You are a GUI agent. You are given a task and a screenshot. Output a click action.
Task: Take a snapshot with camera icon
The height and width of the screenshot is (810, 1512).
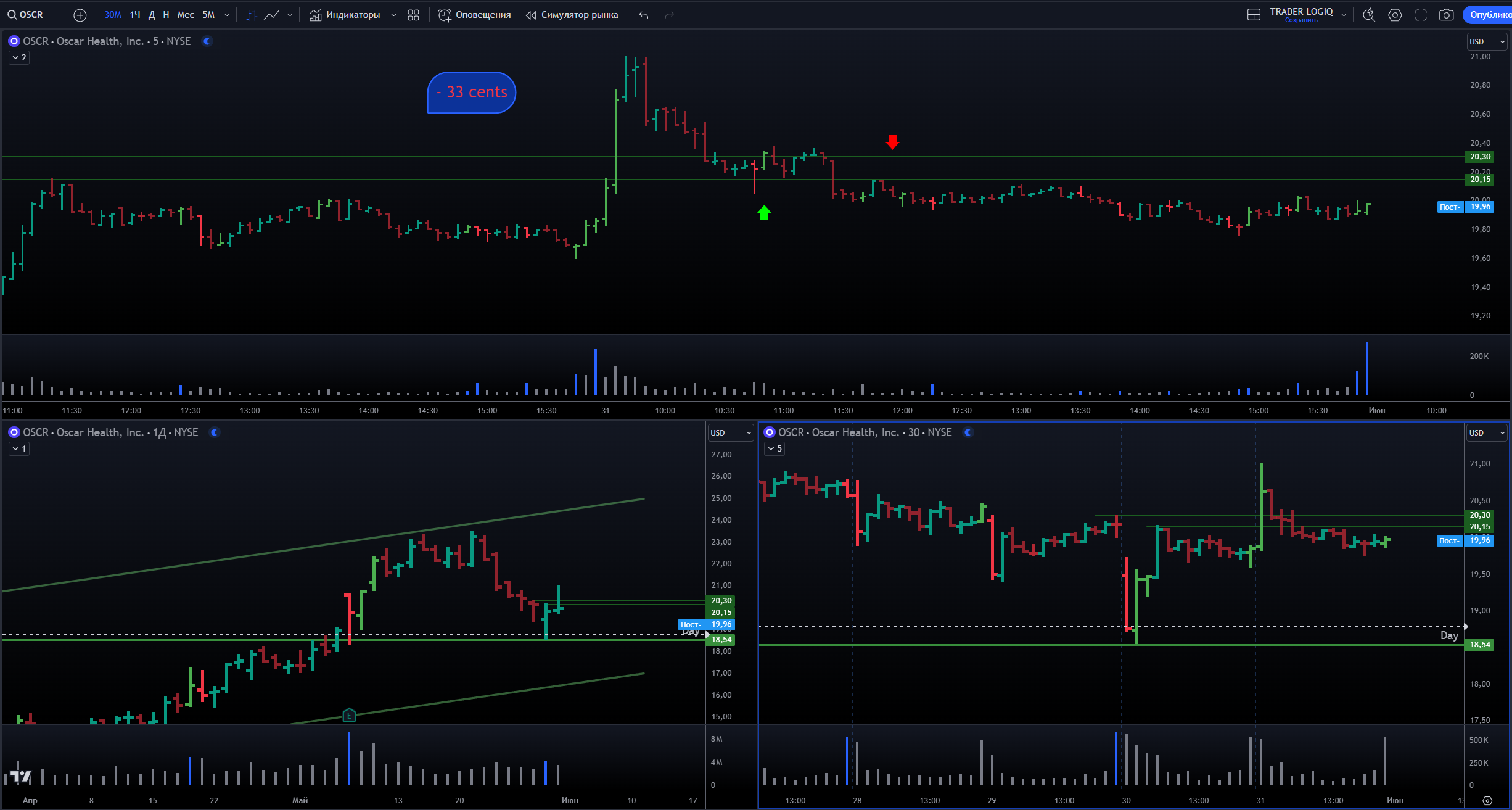pos(1446,15)
